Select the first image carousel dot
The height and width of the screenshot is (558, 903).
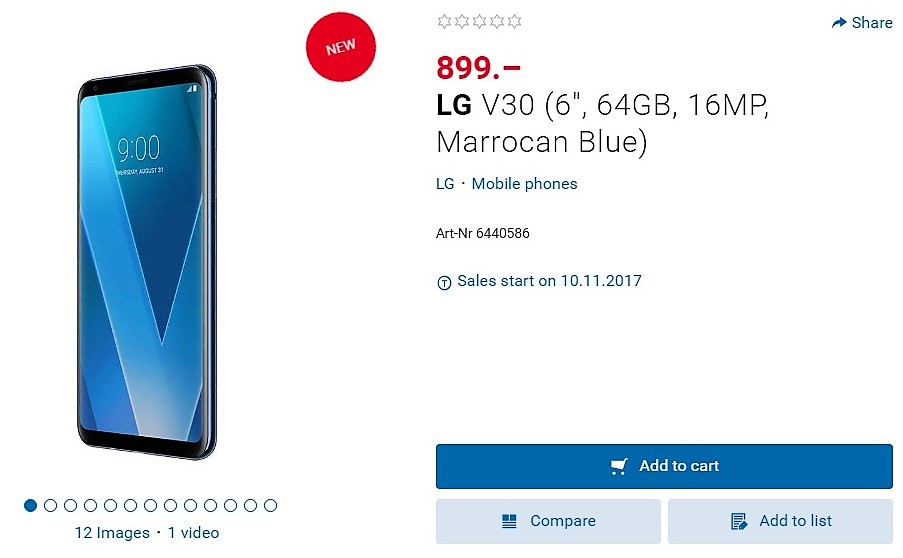coord(31,506)
